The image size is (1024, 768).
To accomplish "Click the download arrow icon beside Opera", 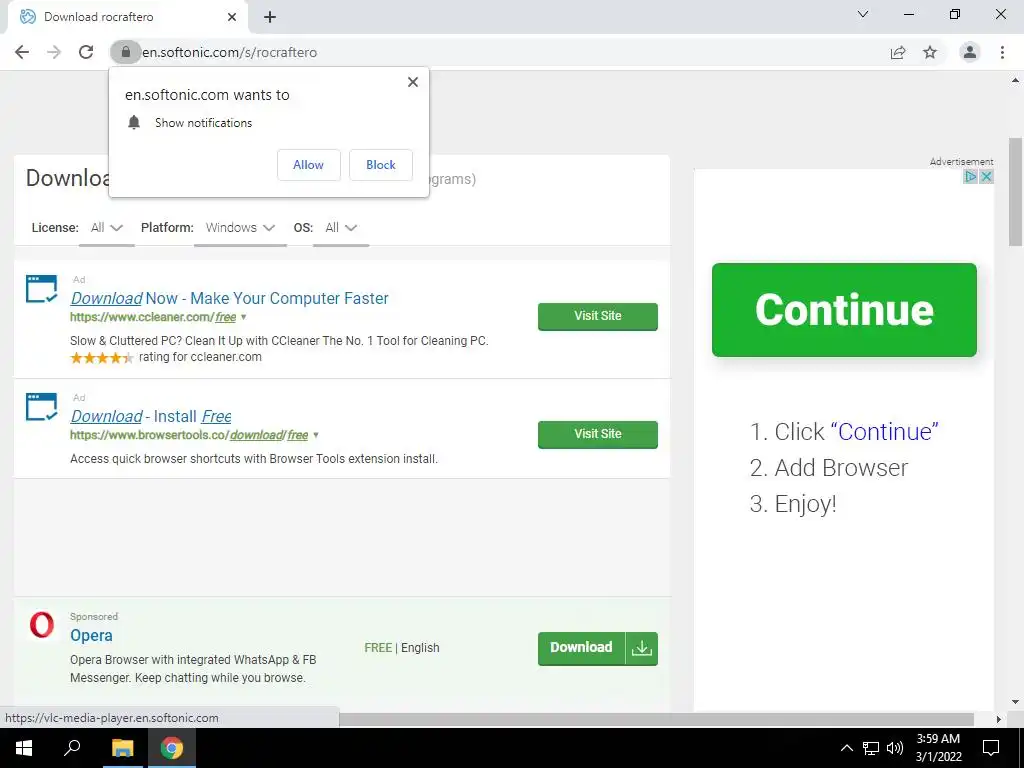I will tap(642, 648).
